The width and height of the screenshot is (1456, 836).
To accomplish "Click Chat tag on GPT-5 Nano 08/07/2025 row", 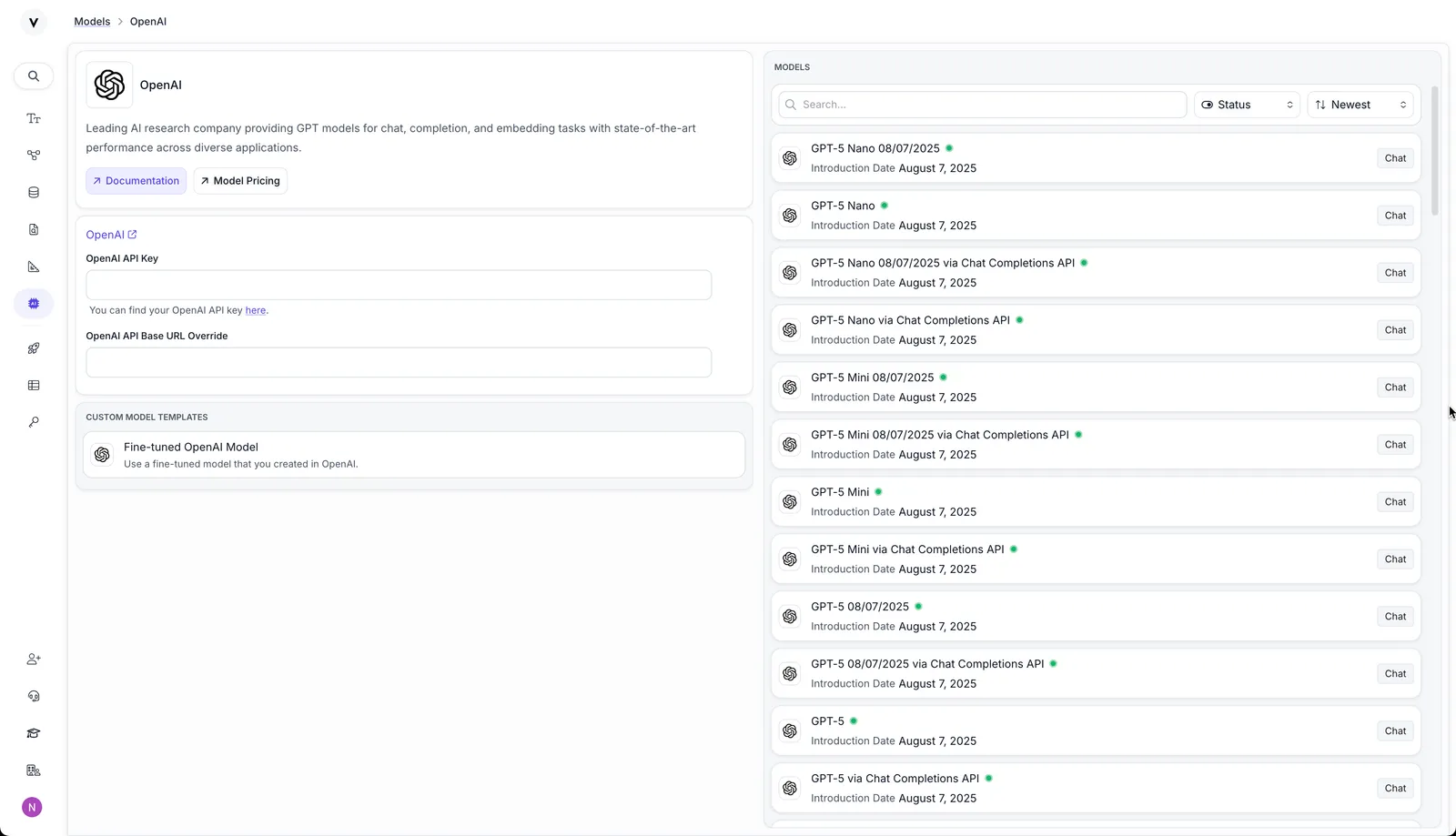I will click(x=1395, y=158).
